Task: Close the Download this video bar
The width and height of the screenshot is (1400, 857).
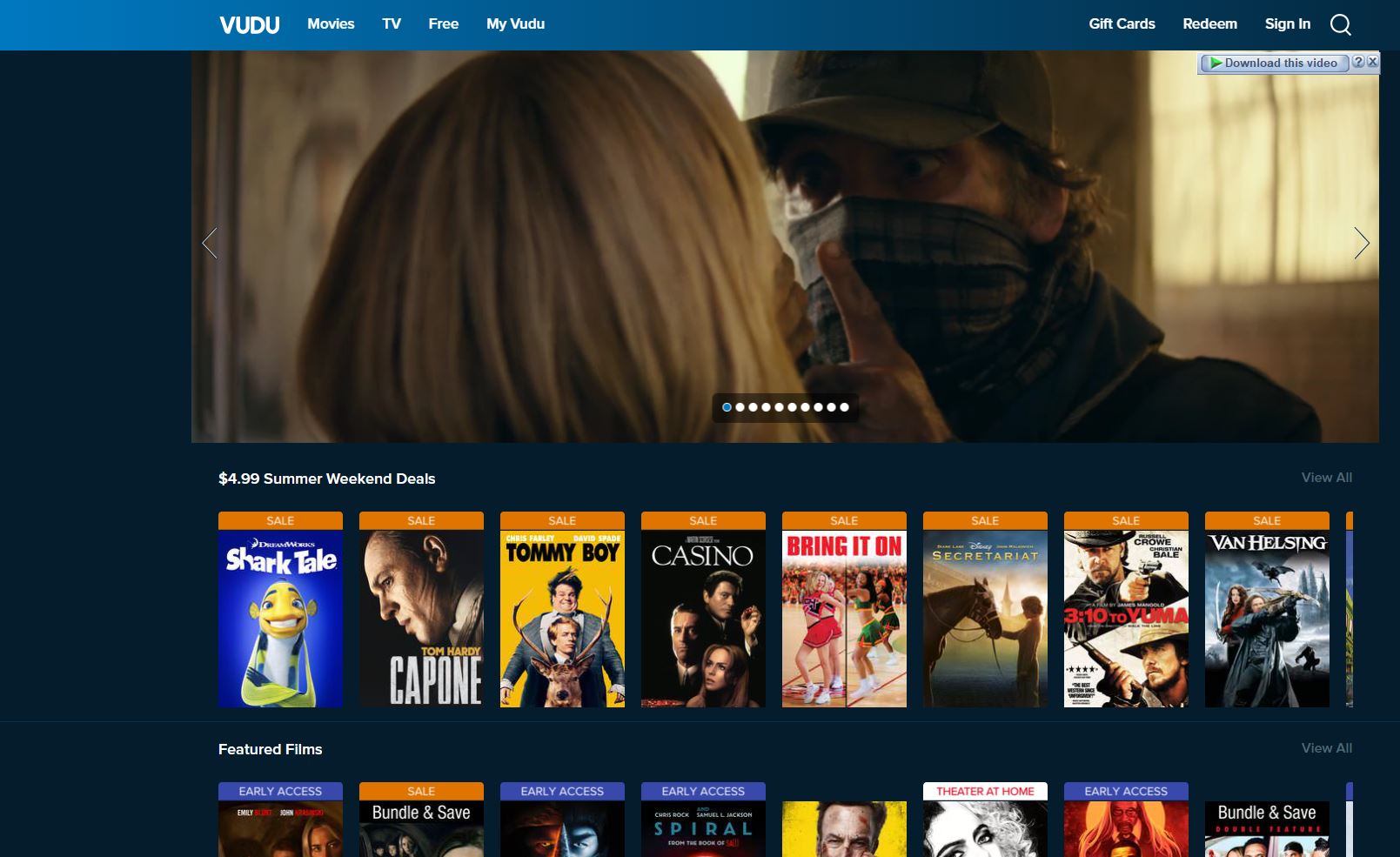Action: pos(1372,62)
